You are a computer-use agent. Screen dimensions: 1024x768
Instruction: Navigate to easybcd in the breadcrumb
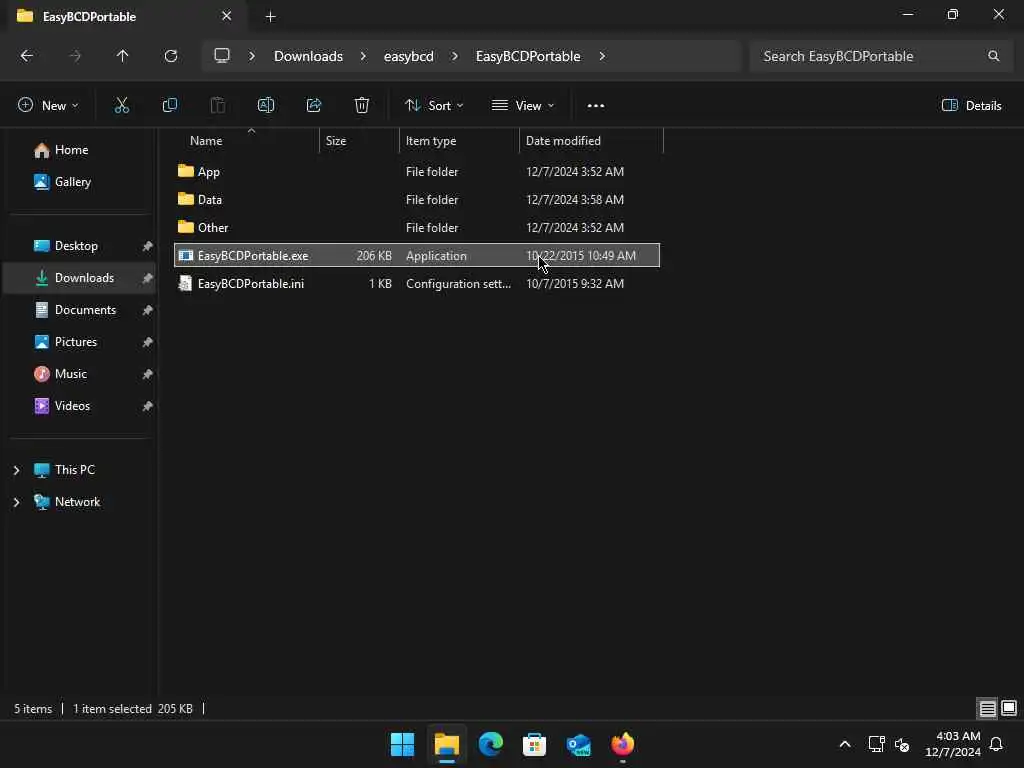coord(409,56)
